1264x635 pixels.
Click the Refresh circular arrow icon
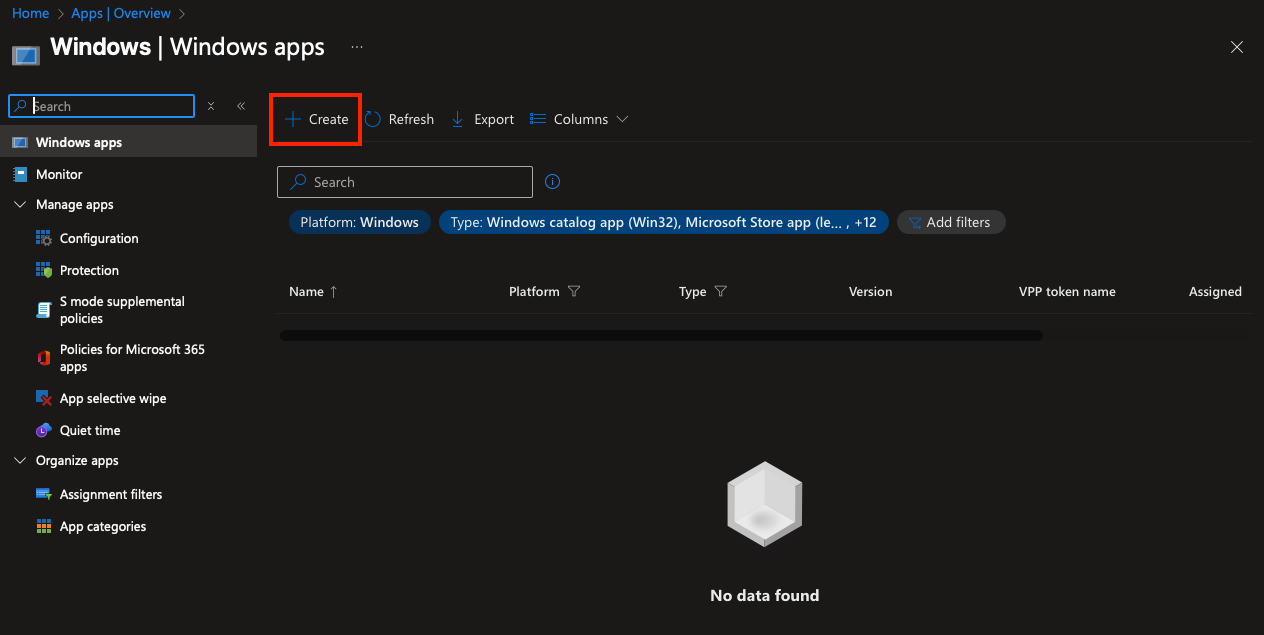(x=373, y=119)
